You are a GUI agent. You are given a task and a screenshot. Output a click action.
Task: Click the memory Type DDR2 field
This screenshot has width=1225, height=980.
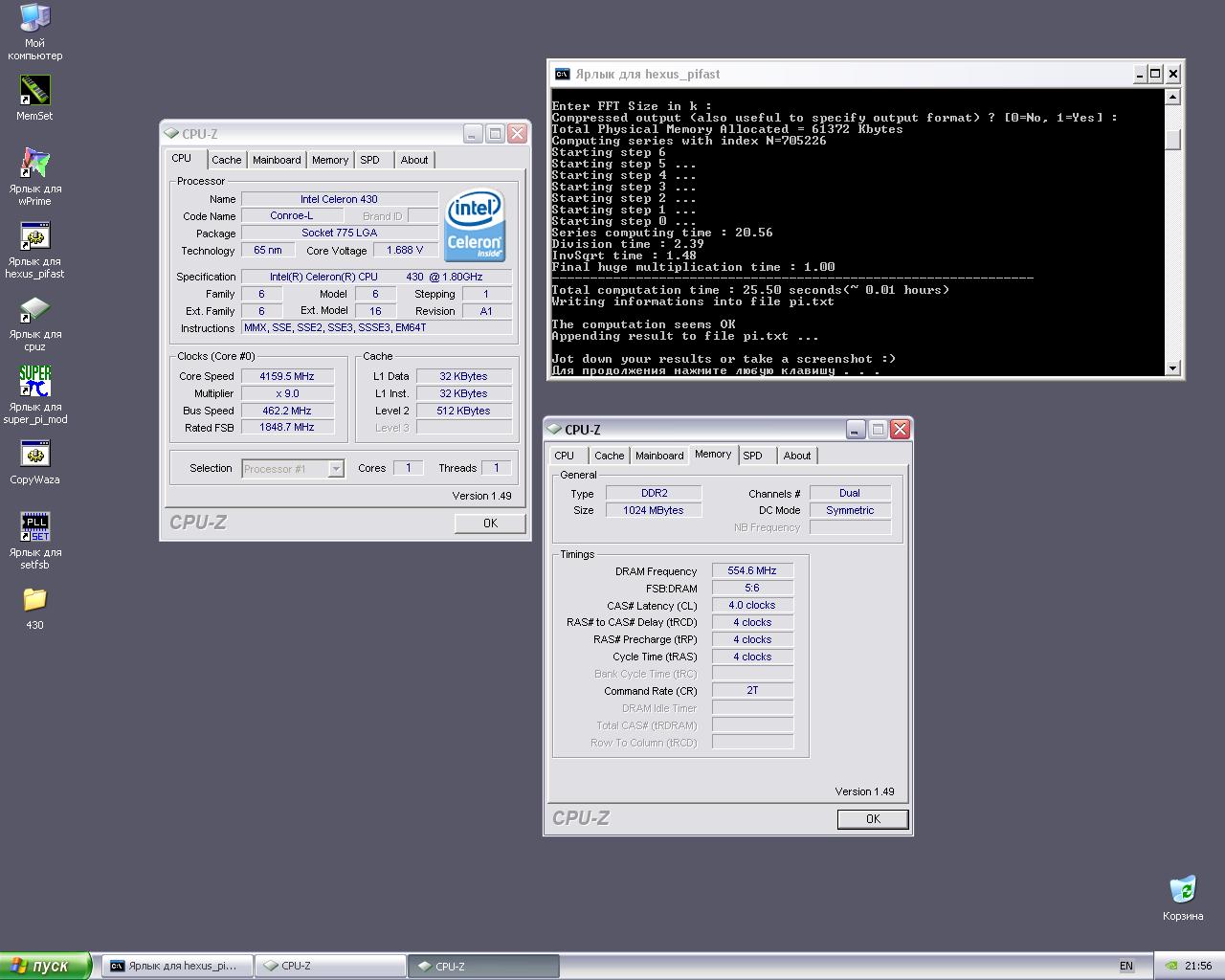click(654, 493)
